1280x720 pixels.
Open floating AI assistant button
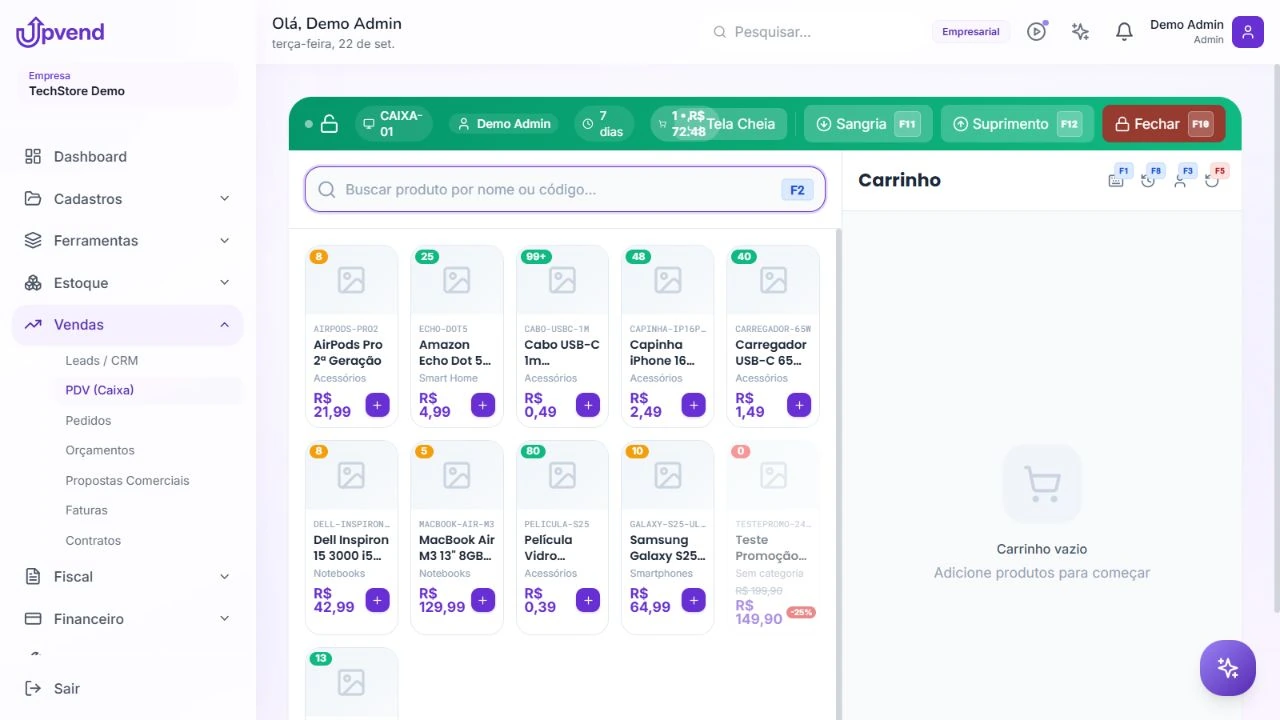click(1228, 668)
